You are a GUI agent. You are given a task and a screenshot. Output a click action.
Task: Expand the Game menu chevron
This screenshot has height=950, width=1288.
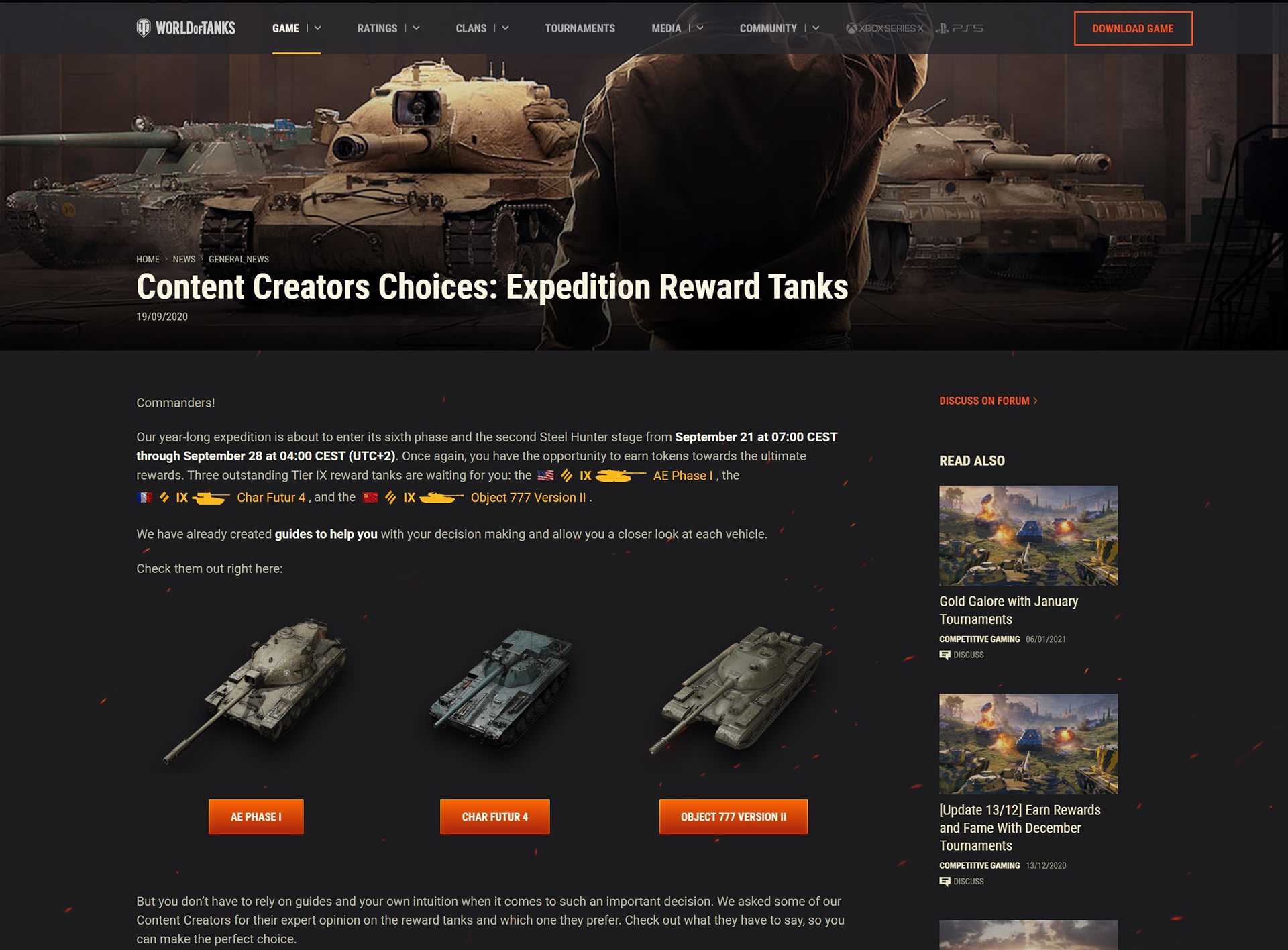[x=318, y=28]
